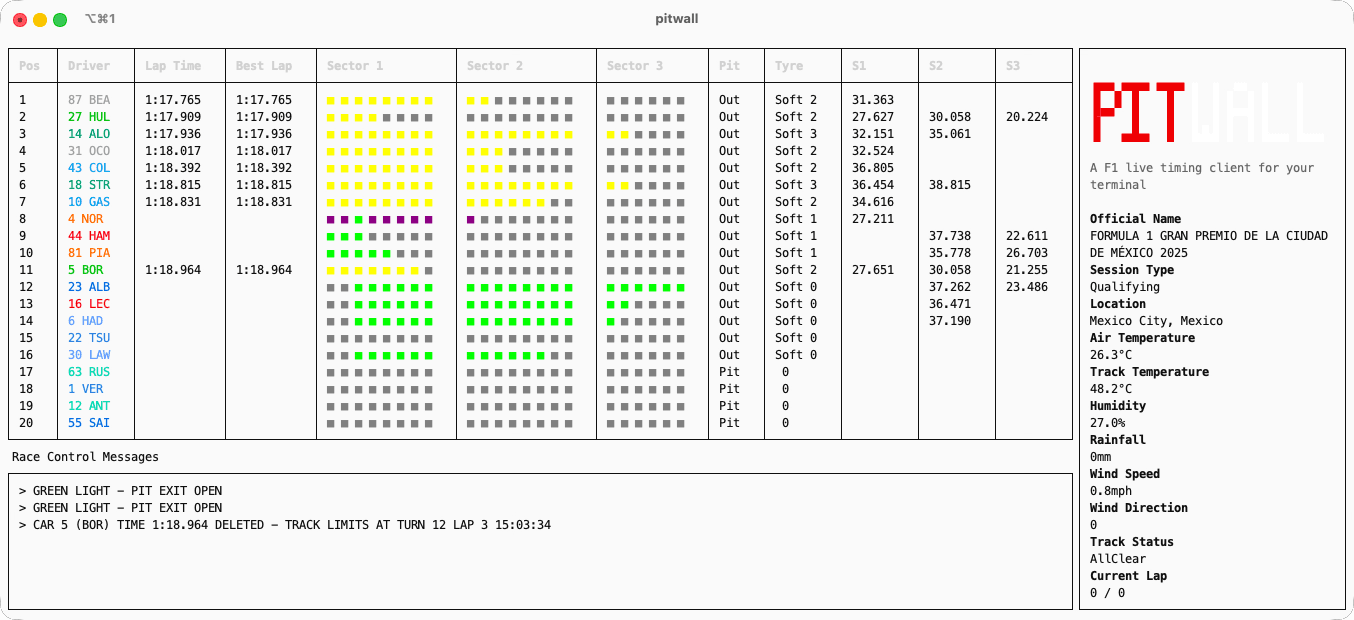1354x620 pixels.
Task: Click NOR's purple Sector 1 mini-sector square
Action: [x=330, y=219]
